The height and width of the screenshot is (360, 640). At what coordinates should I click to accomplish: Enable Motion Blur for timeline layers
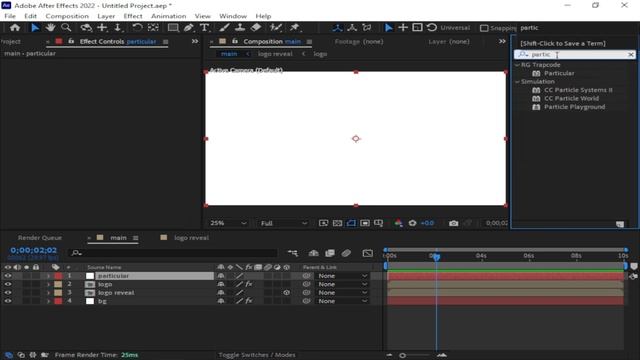[346, 253]
